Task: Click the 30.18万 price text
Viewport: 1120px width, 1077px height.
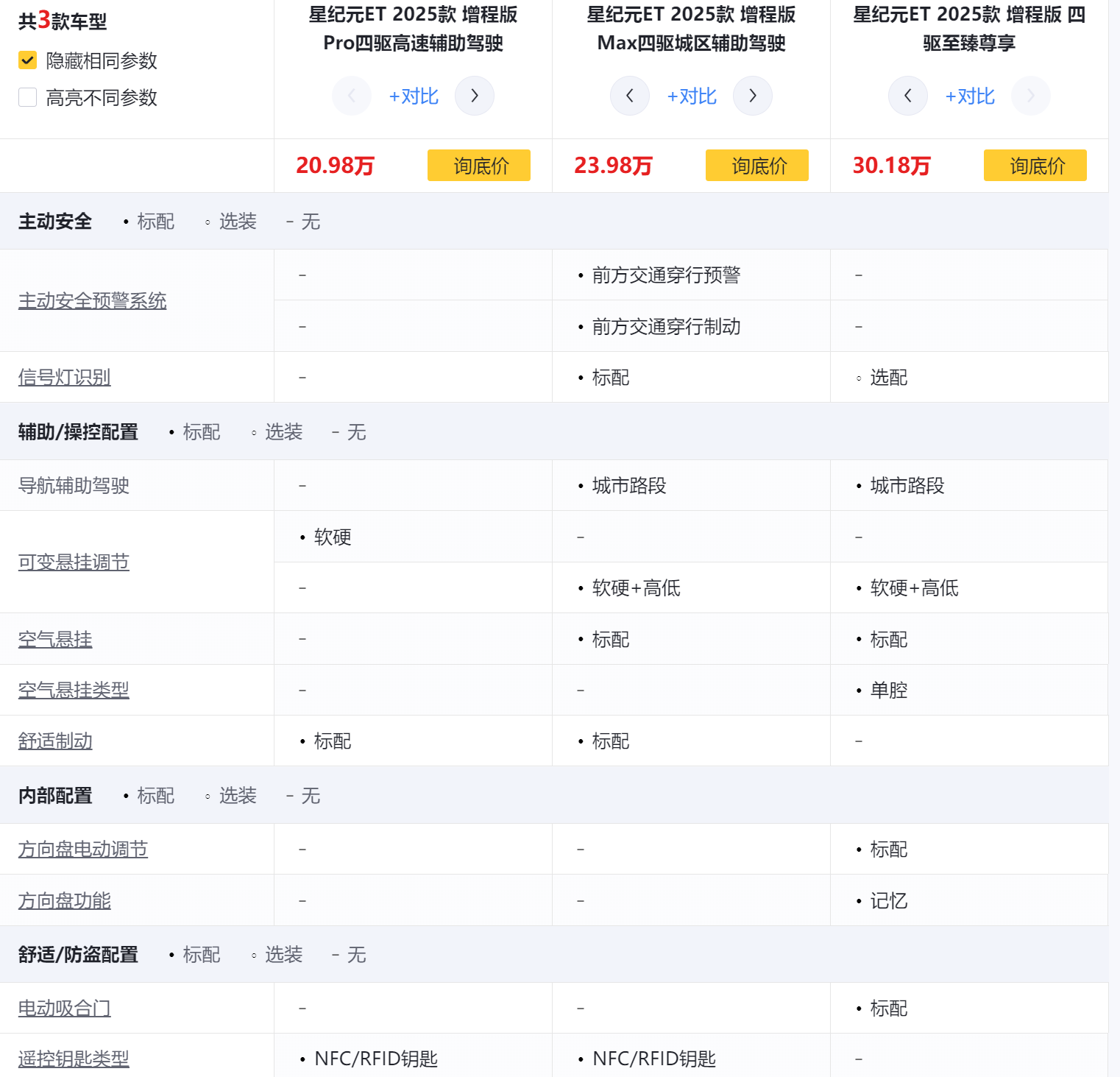Action: (892, 166)
